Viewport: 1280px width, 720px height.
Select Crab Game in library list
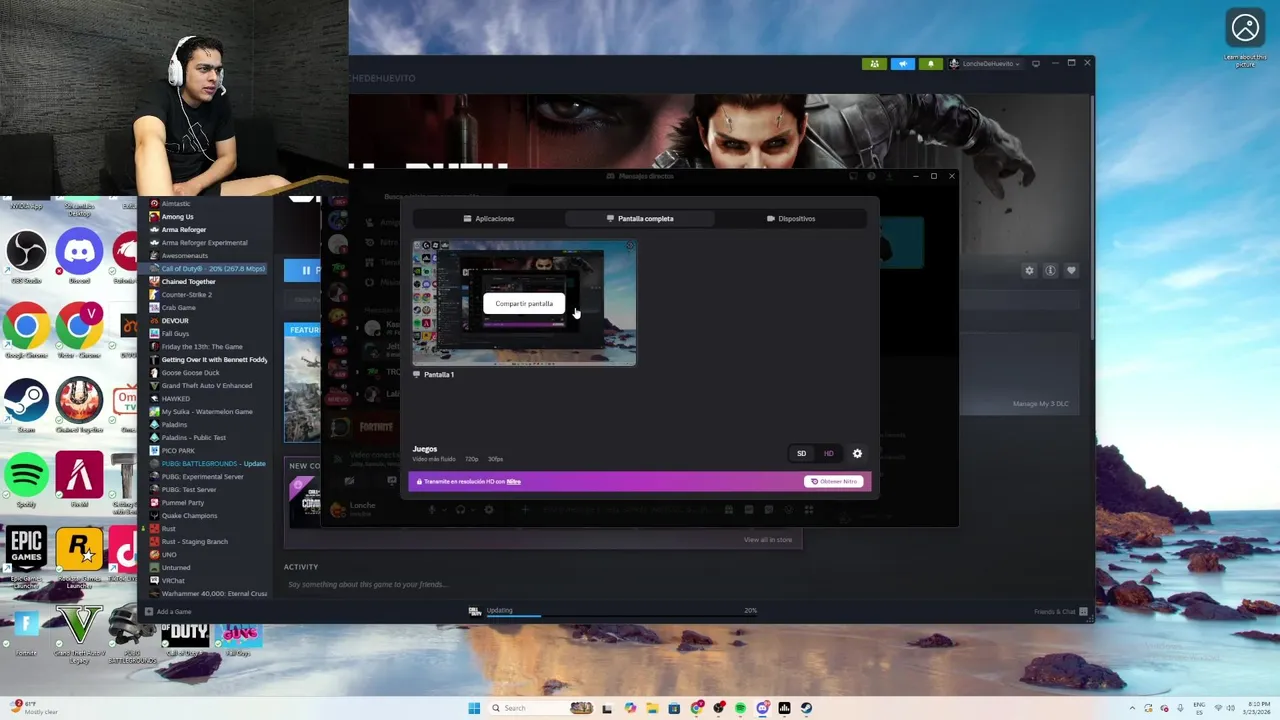click(178, 308)
